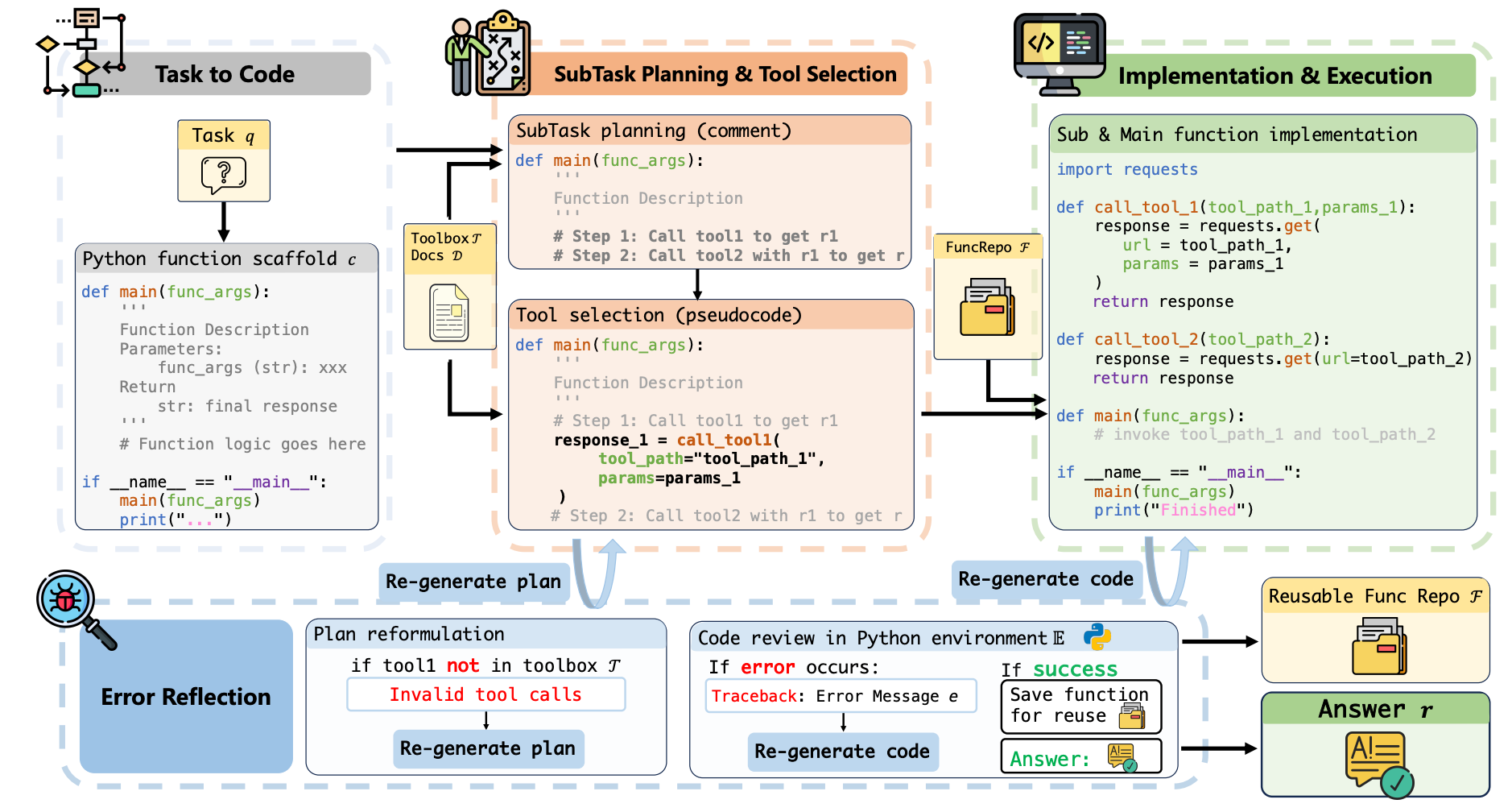The height and width of the screenshot is (812, 1512).
Task: Select SubTask Planning & Tool Selection header
Action: 725,75
